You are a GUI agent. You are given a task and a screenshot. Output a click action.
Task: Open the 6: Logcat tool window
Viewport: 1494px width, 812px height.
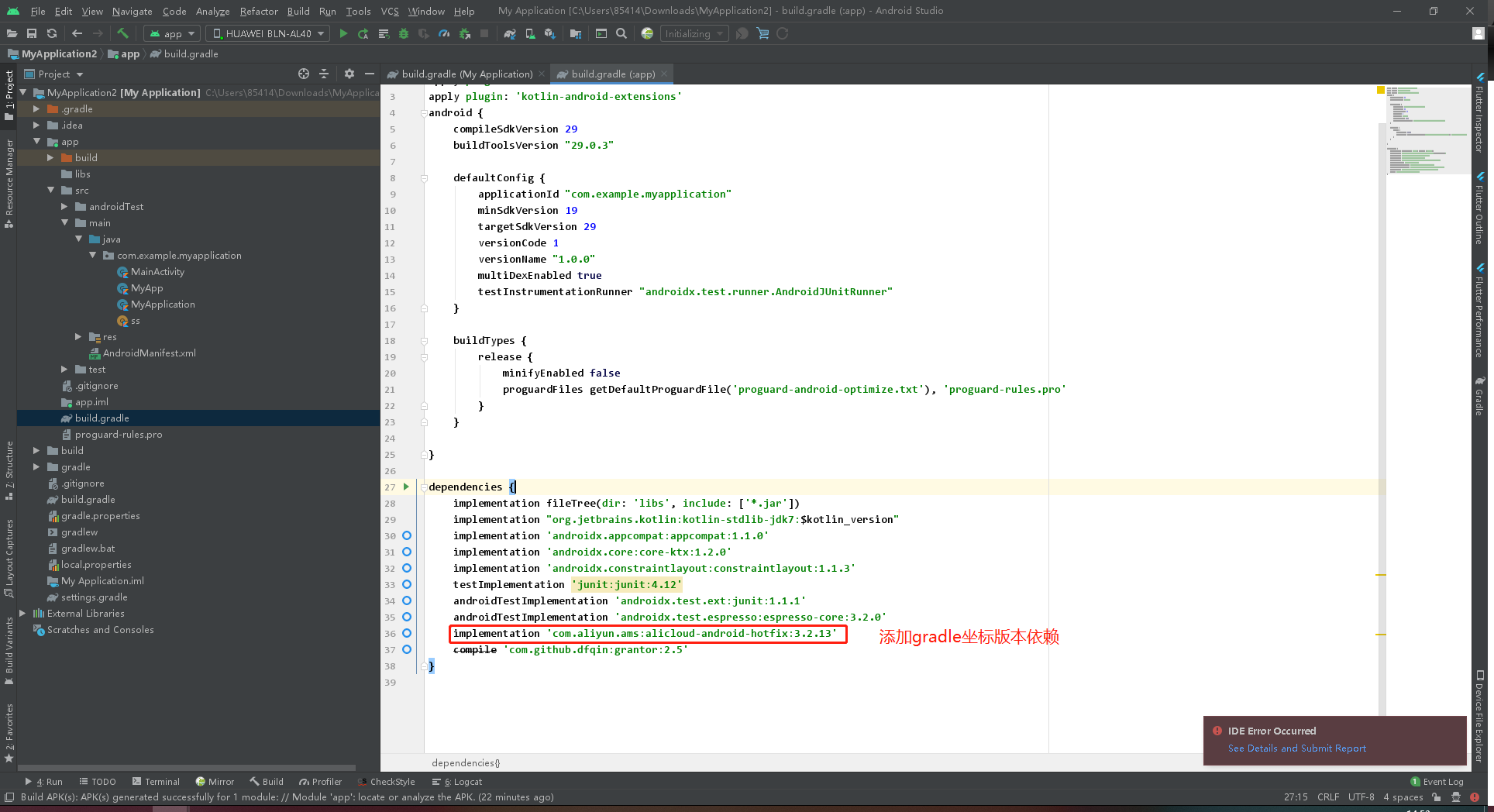pos(457,782)
